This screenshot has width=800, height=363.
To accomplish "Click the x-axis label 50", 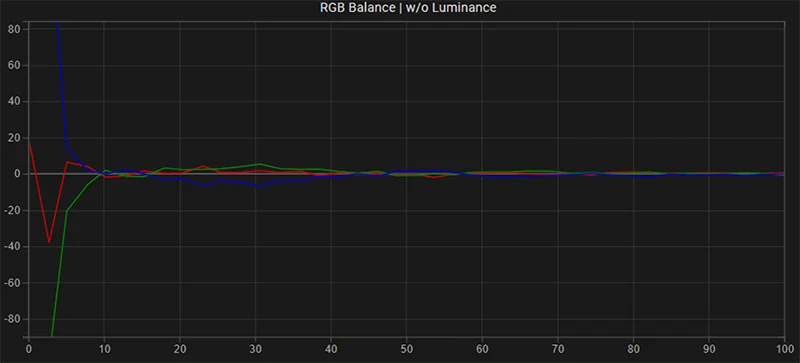I will (406, 349).
